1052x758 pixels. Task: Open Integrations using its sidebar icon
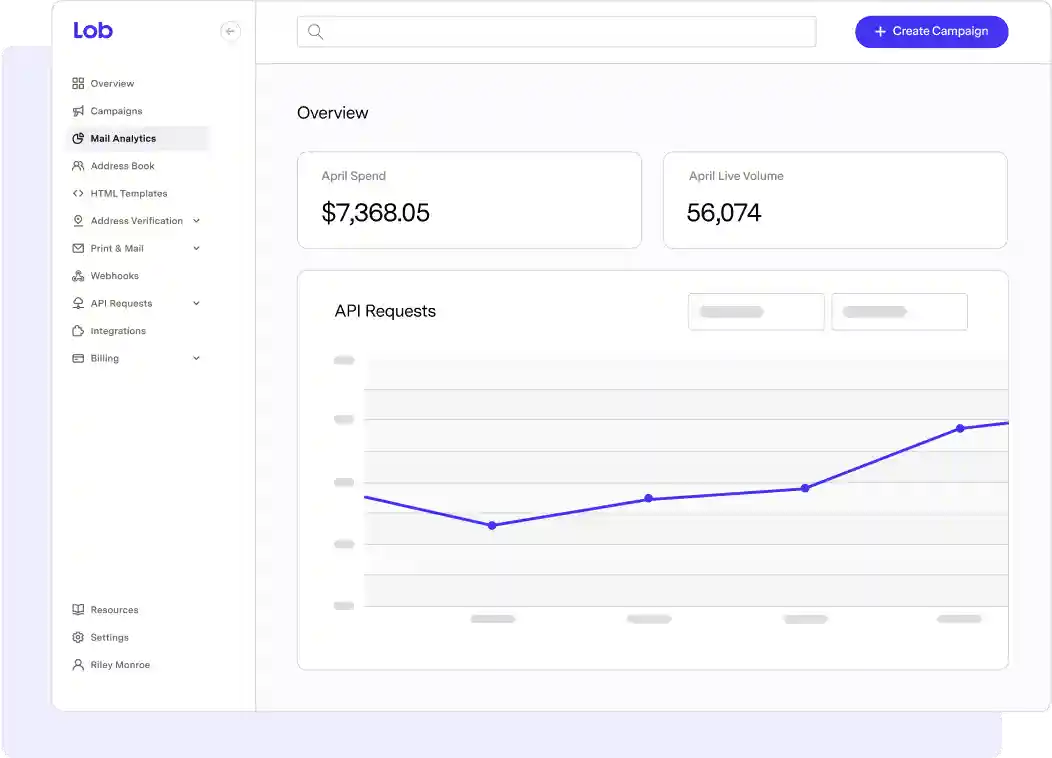78,331
